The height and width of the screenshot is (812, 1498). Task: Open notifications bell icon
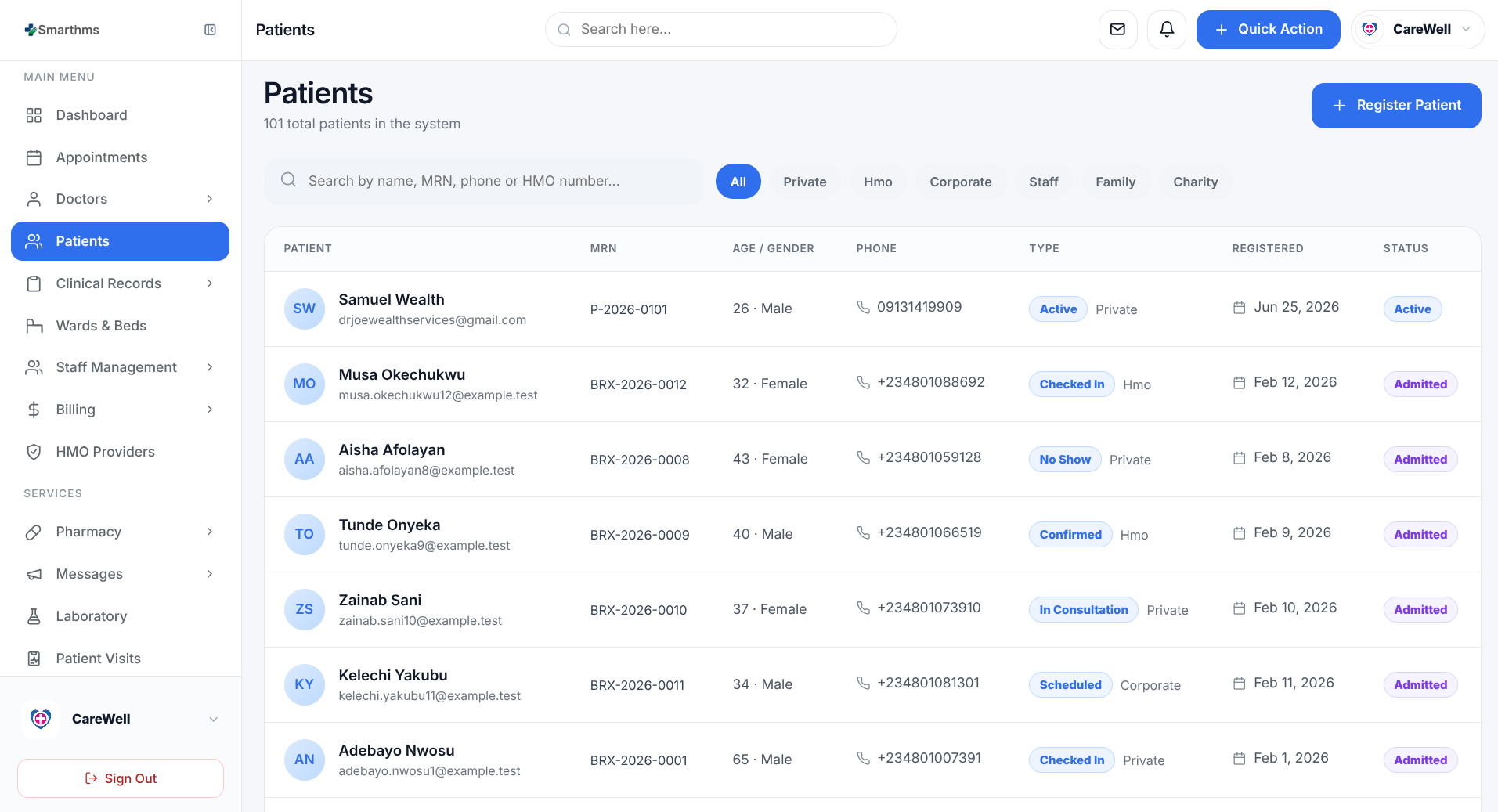[x=1166, y=30]
